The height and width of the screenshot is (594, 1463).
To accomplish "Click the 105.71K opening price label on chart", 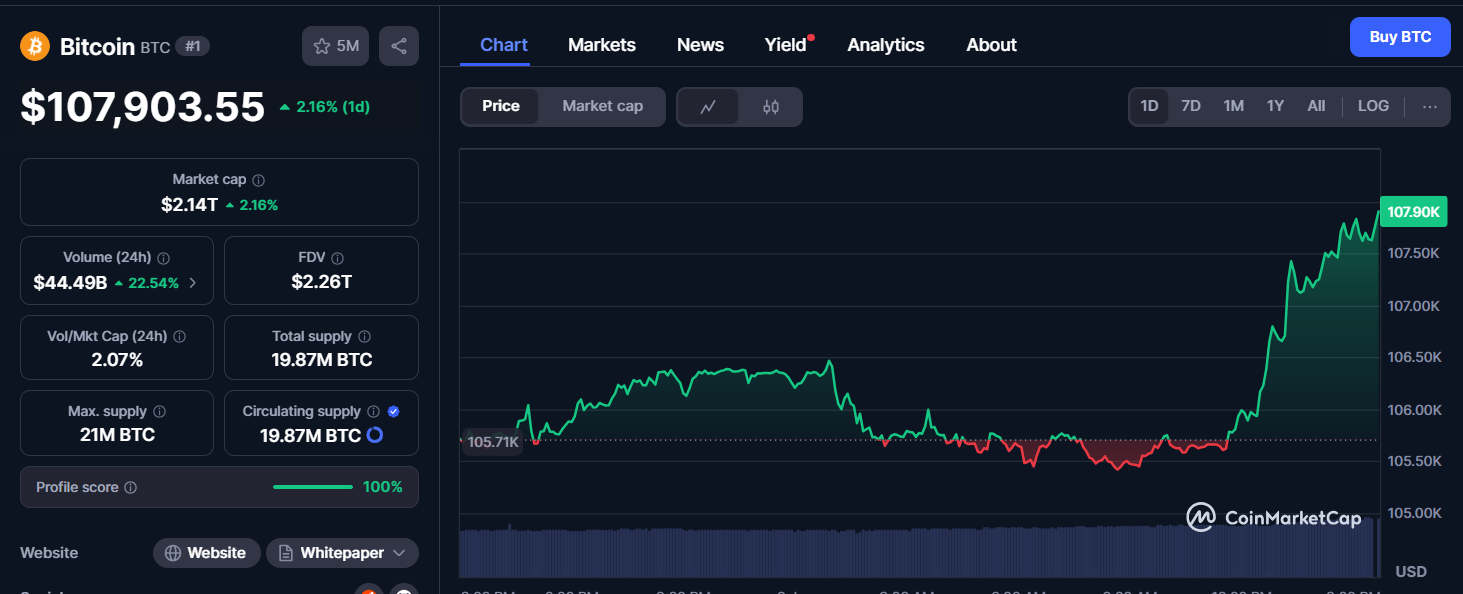I will click(493, 441).
